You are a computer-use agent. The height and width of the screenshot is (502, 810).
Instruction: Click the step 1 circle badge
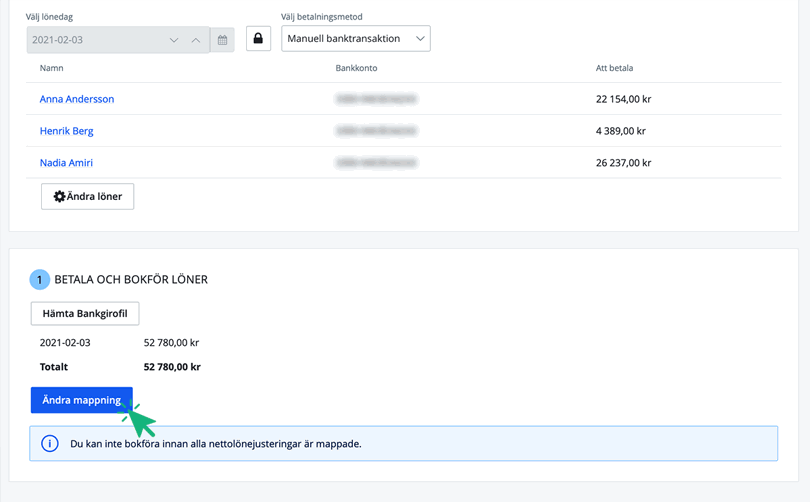coord(39,280)
